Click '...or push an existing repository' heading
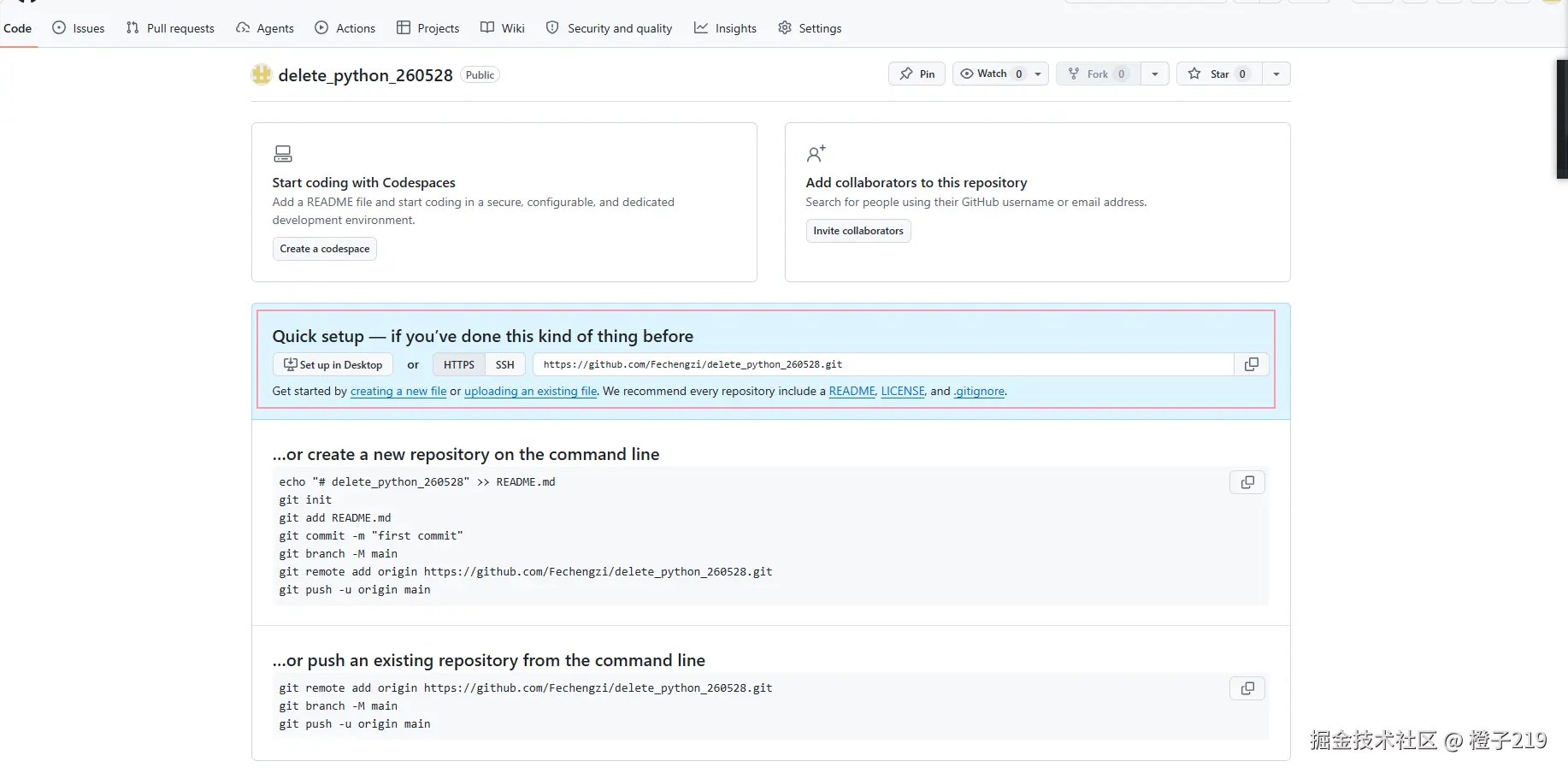The height and width of the screenshot is (773, 1568). (489, 660)
